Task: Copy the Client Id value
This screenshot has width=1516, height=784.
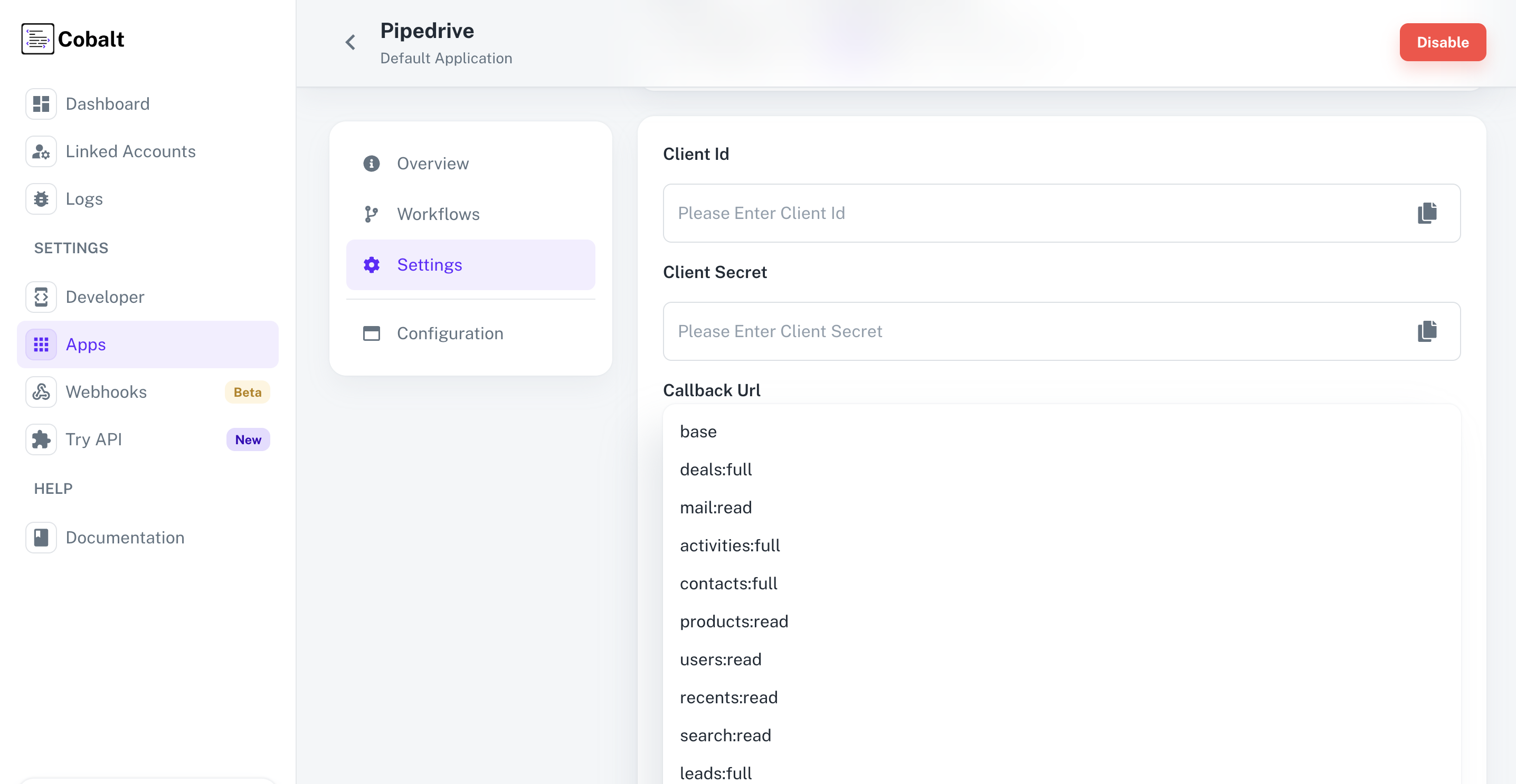Action: coord(1427,213)
